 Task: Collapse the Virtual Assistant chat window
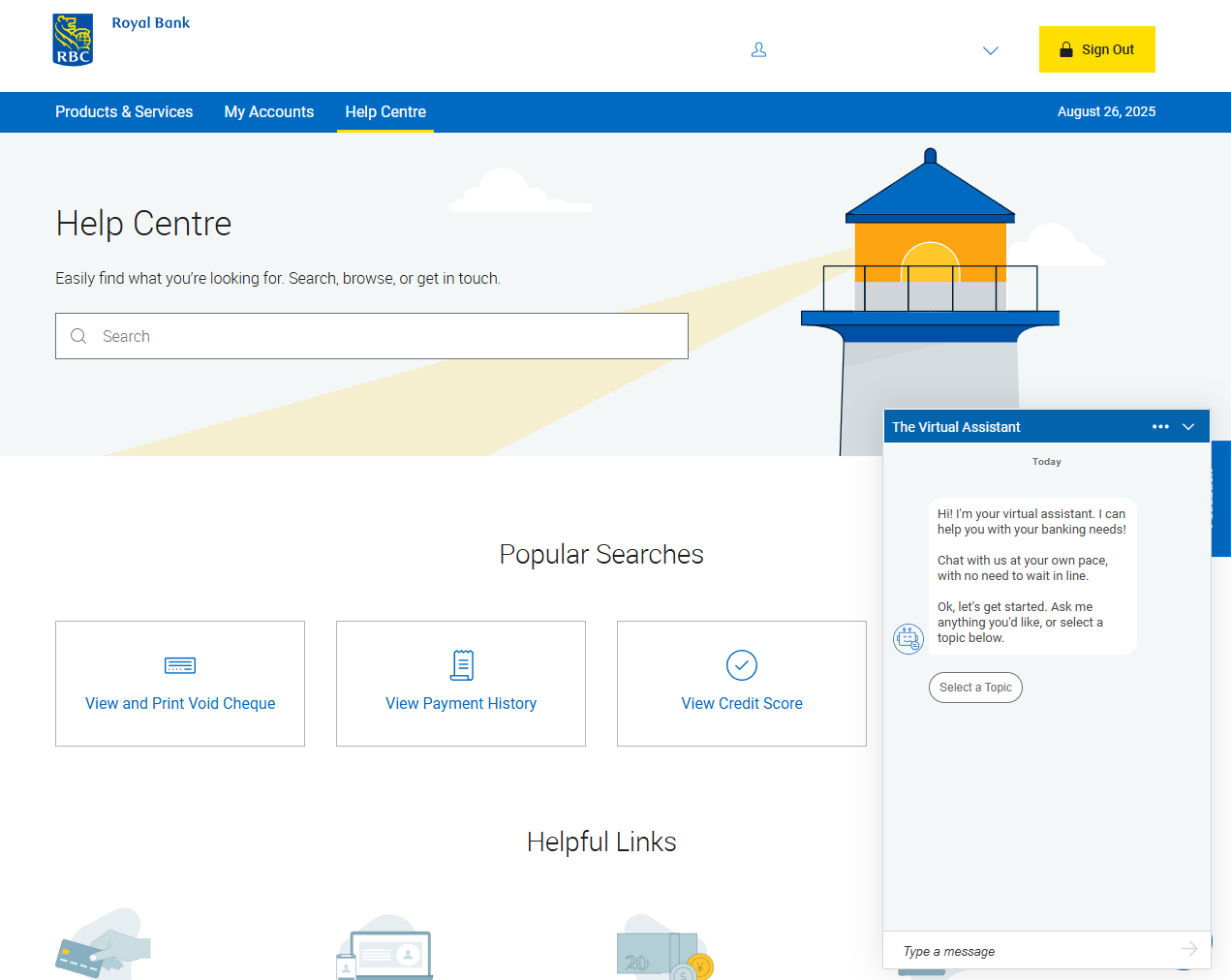[x=1188, y=426]
